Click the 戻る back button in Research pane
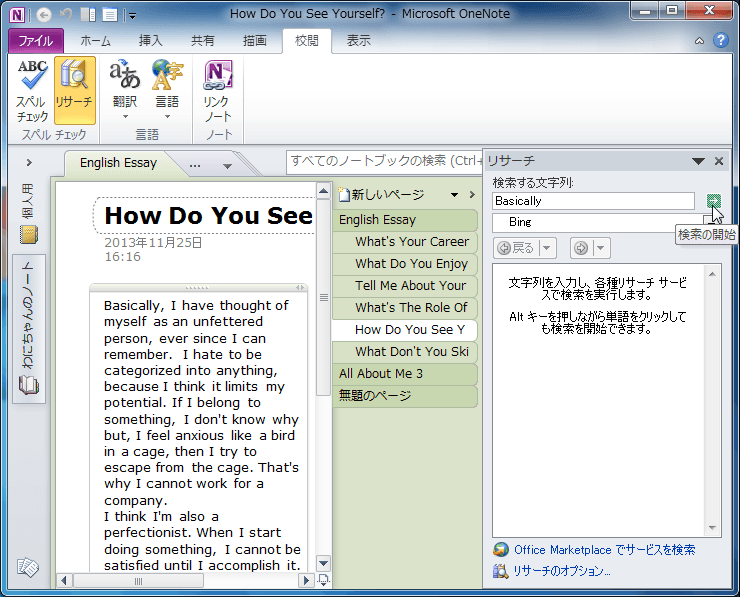This screenshot has height=597, width=740. 516,248
